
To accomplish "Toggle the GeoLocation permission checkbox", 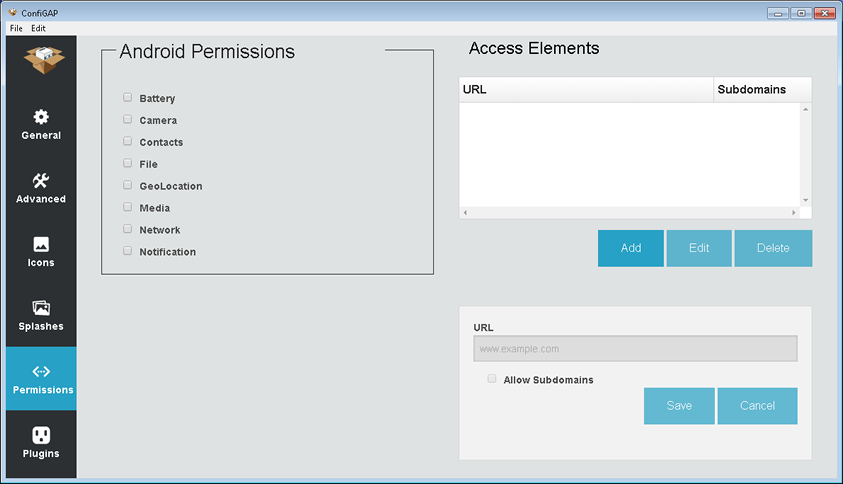I will coord(127,185).
